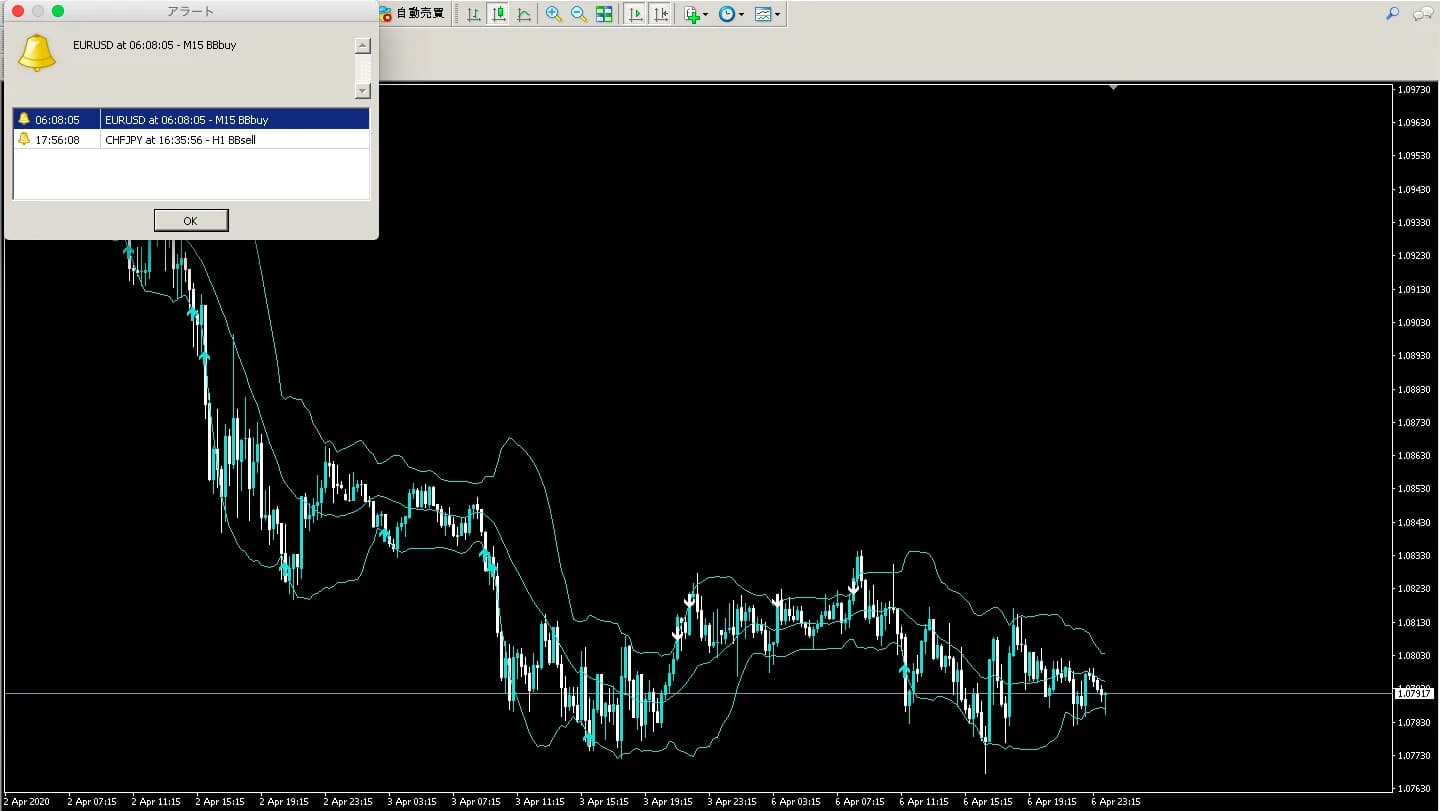1440x811 pixels.
Task: Open the search magnifier icon
Action: [x=1392, y=14]
